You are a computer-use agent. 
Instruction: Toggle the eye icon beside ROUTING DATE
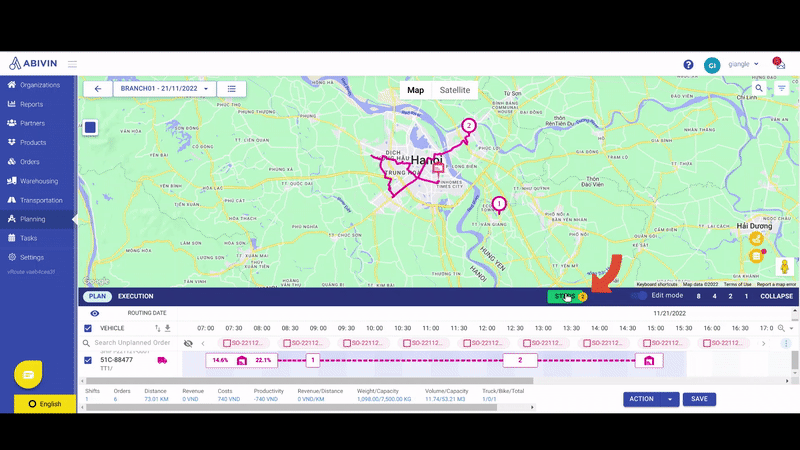pos(95,313)
